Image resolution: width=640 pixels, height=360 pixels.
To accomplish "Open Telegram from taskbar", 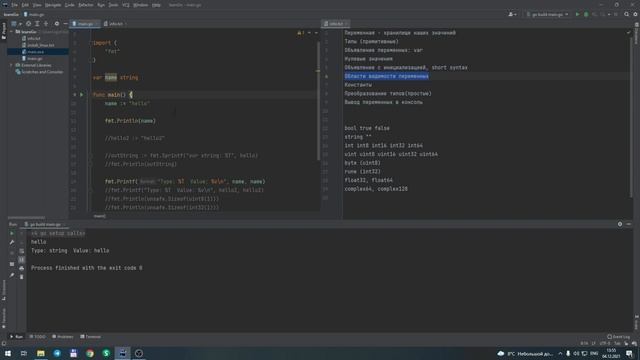I will (x=57, y=353).
